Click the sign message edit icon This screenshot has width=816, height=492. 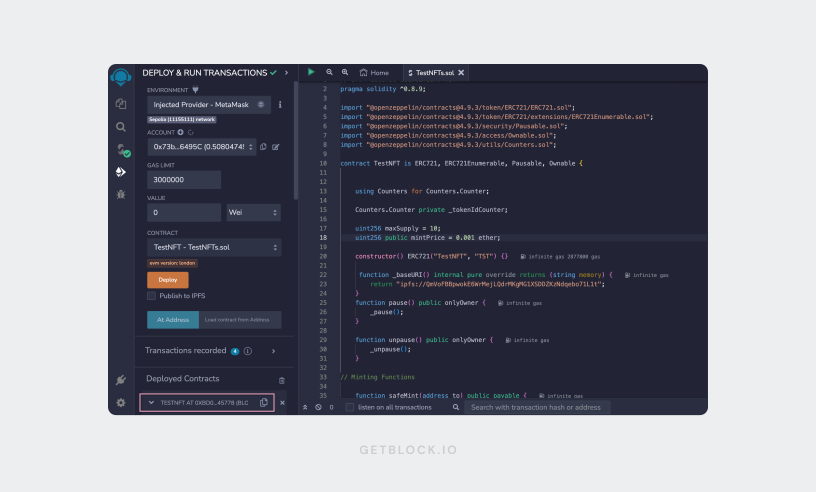coord(275,147)
